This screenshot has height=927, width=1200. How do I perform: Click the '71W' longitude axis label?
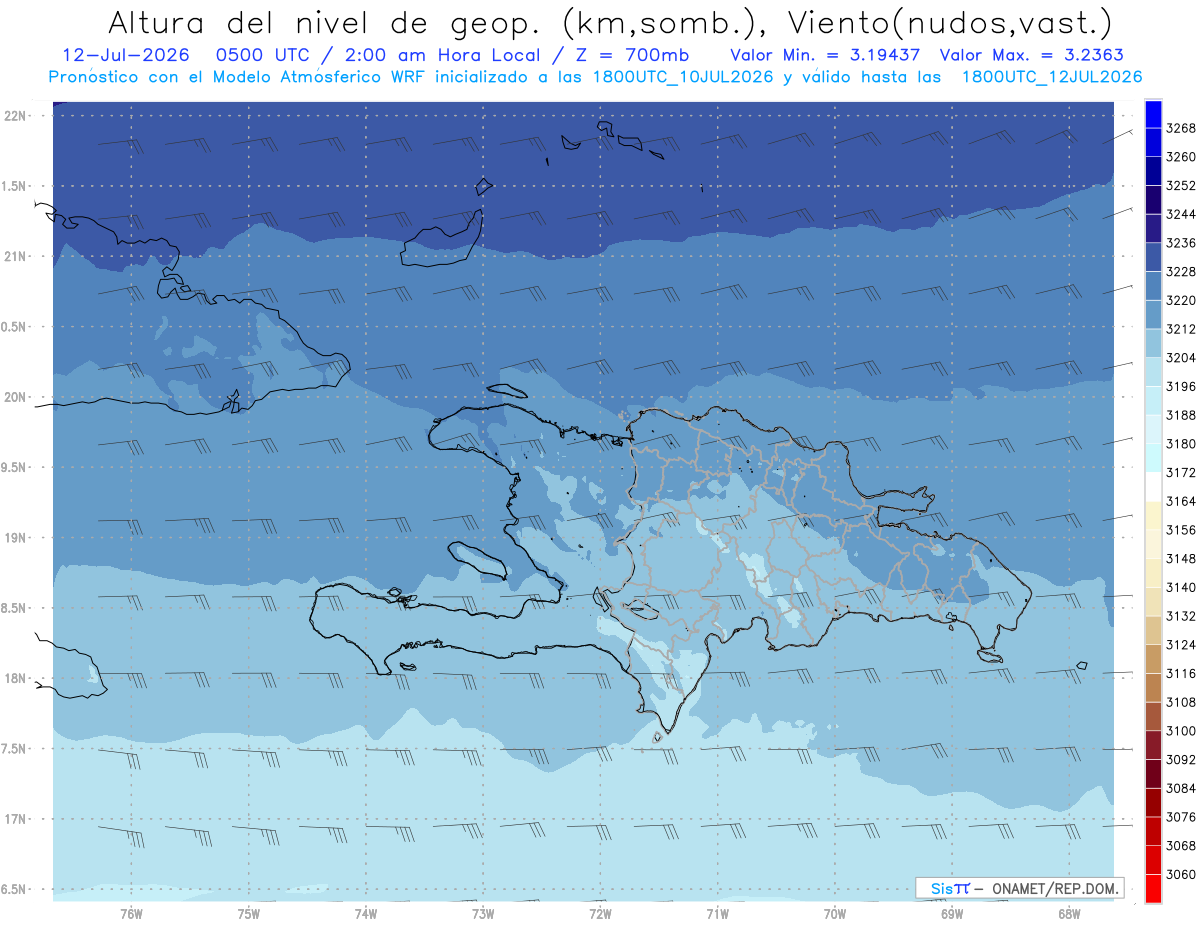(717, 914)
